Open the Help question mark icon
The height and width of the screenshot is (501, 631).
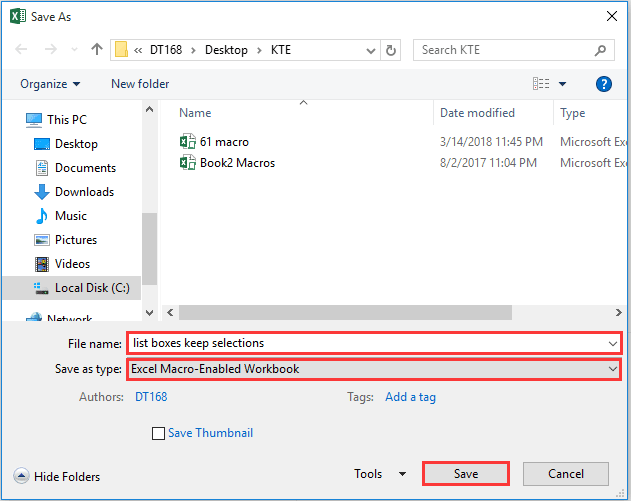tap(603, 84)
